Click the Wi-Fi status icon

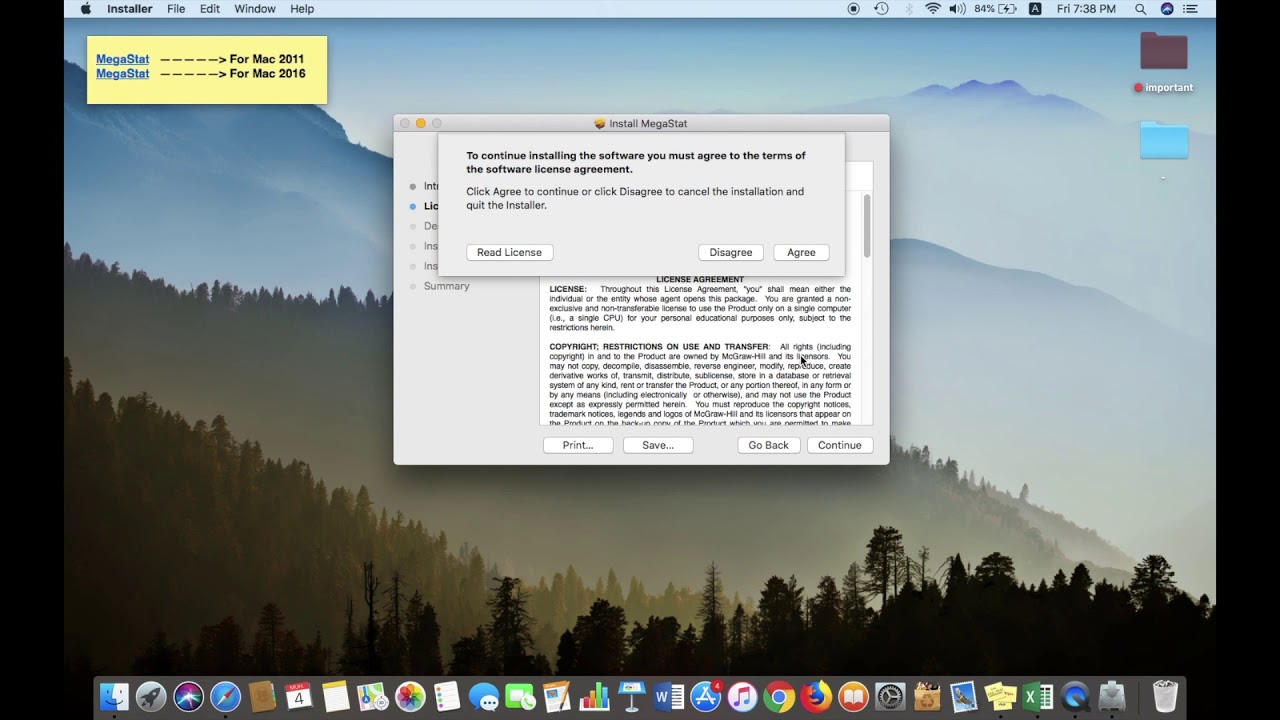tap(932, 9)
